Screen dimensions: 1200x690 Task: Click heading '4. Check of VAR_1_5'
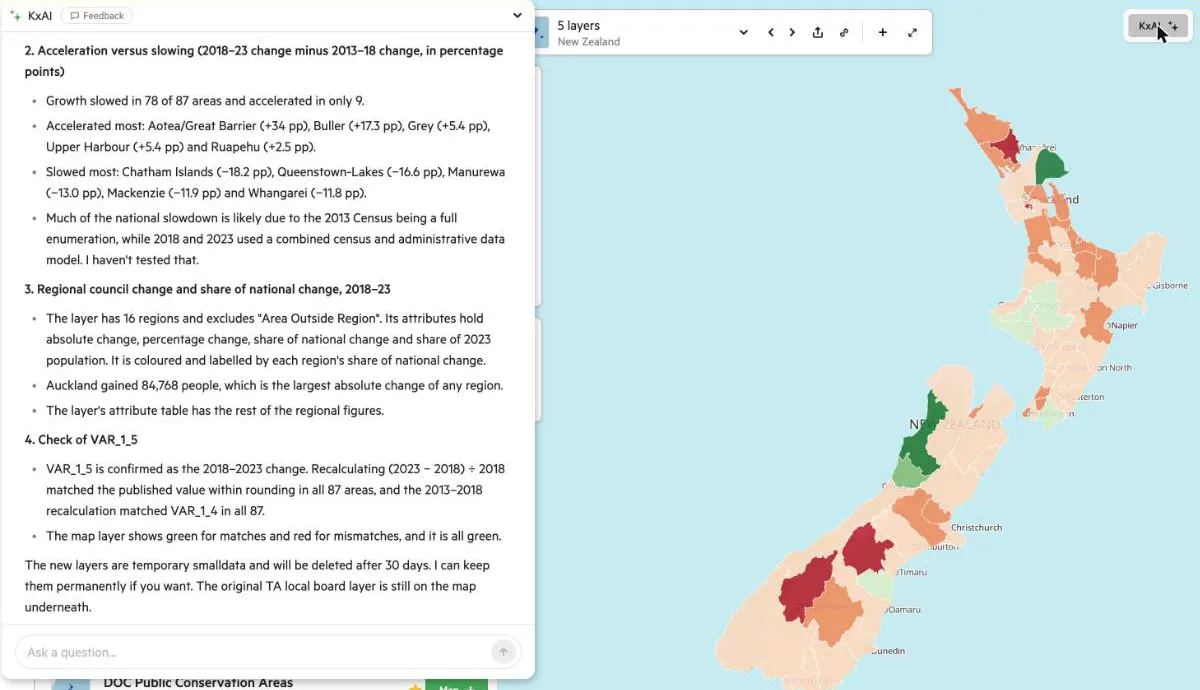(x=80, y=439)
